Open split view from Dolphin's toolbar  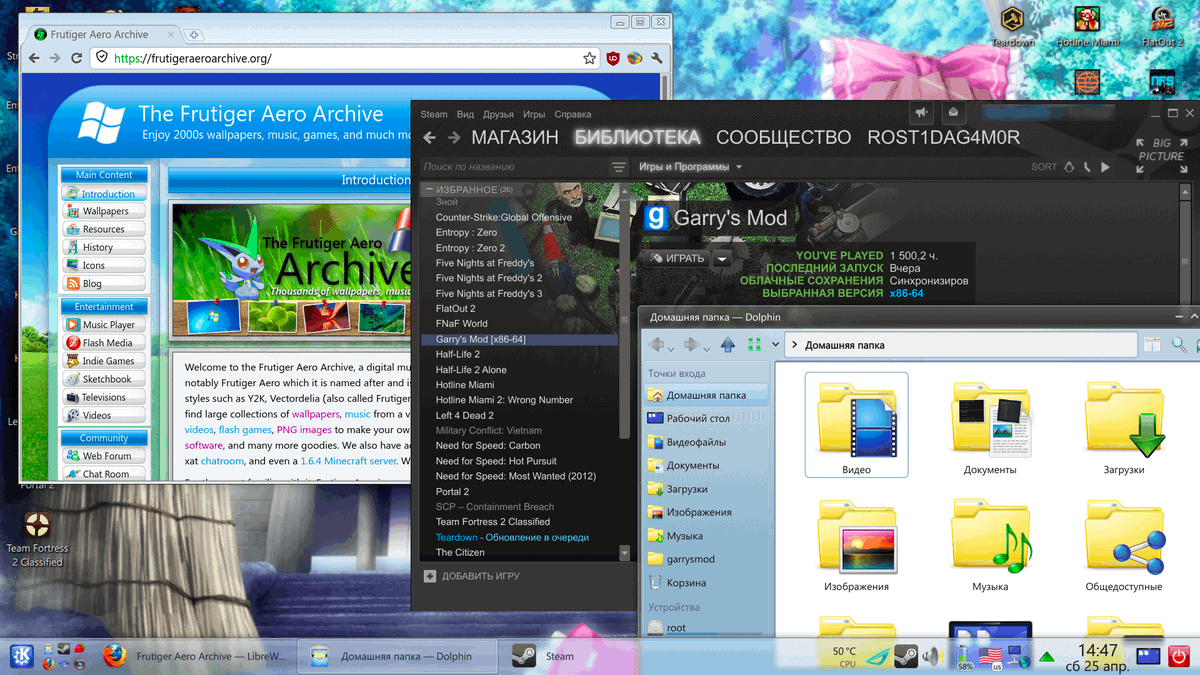point(1151,344)
